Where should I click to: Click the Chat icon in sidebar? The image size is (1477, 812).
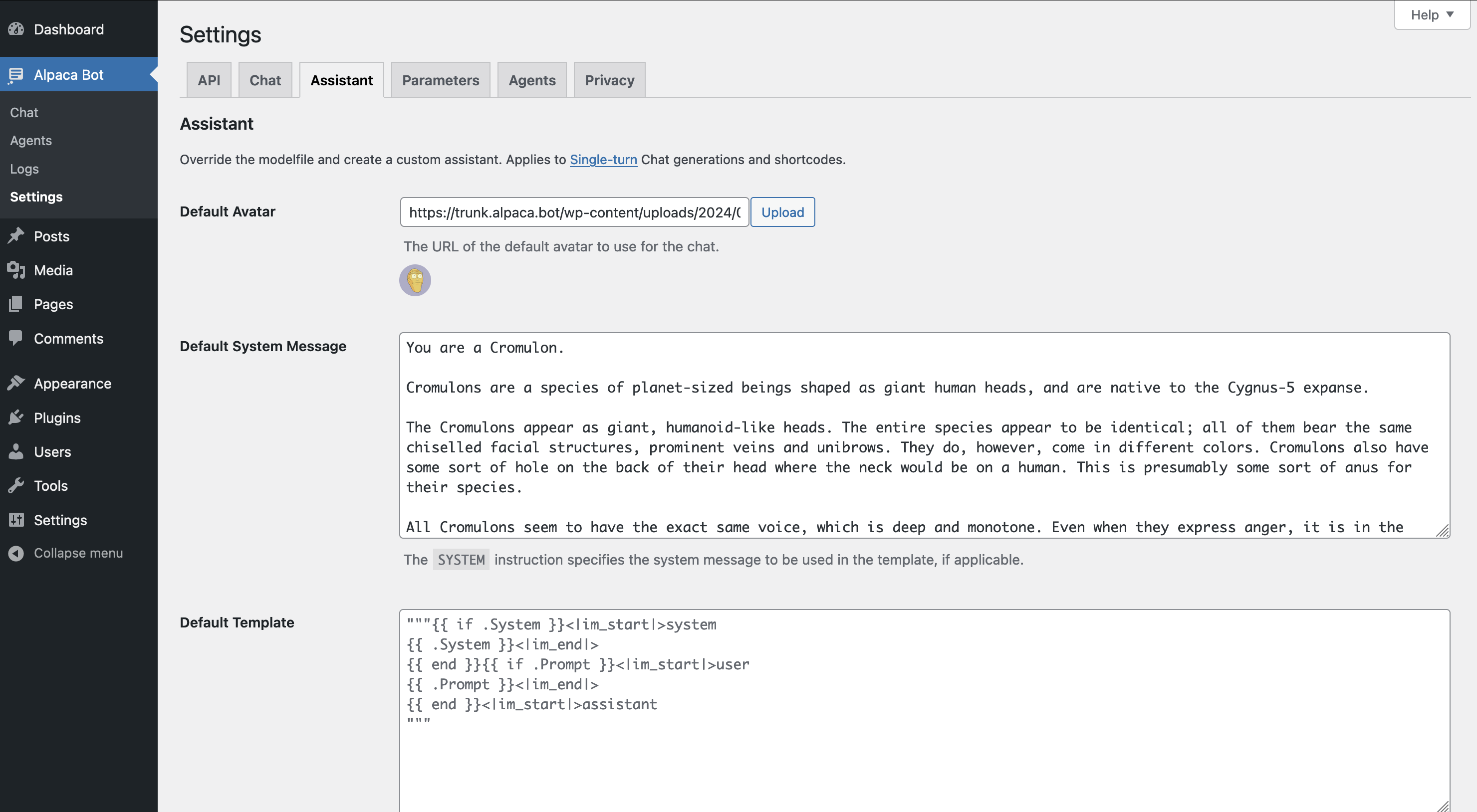(24, 112)
